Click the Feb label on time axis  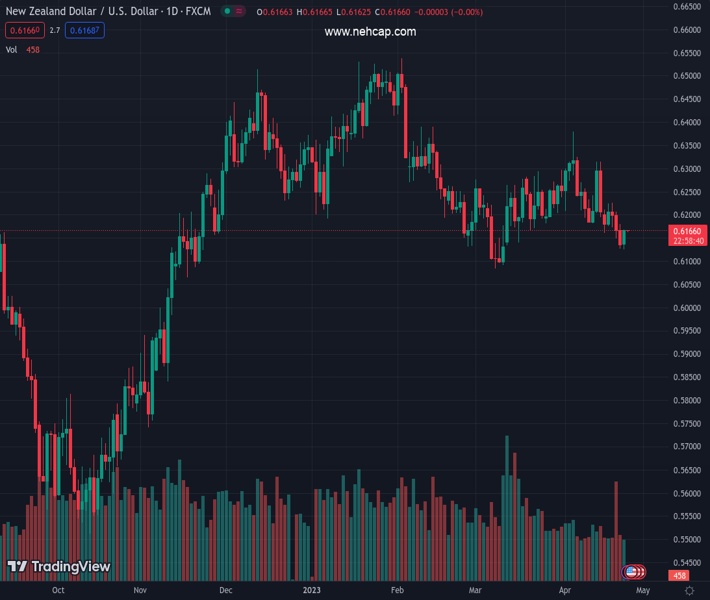(x=397, y=591)
